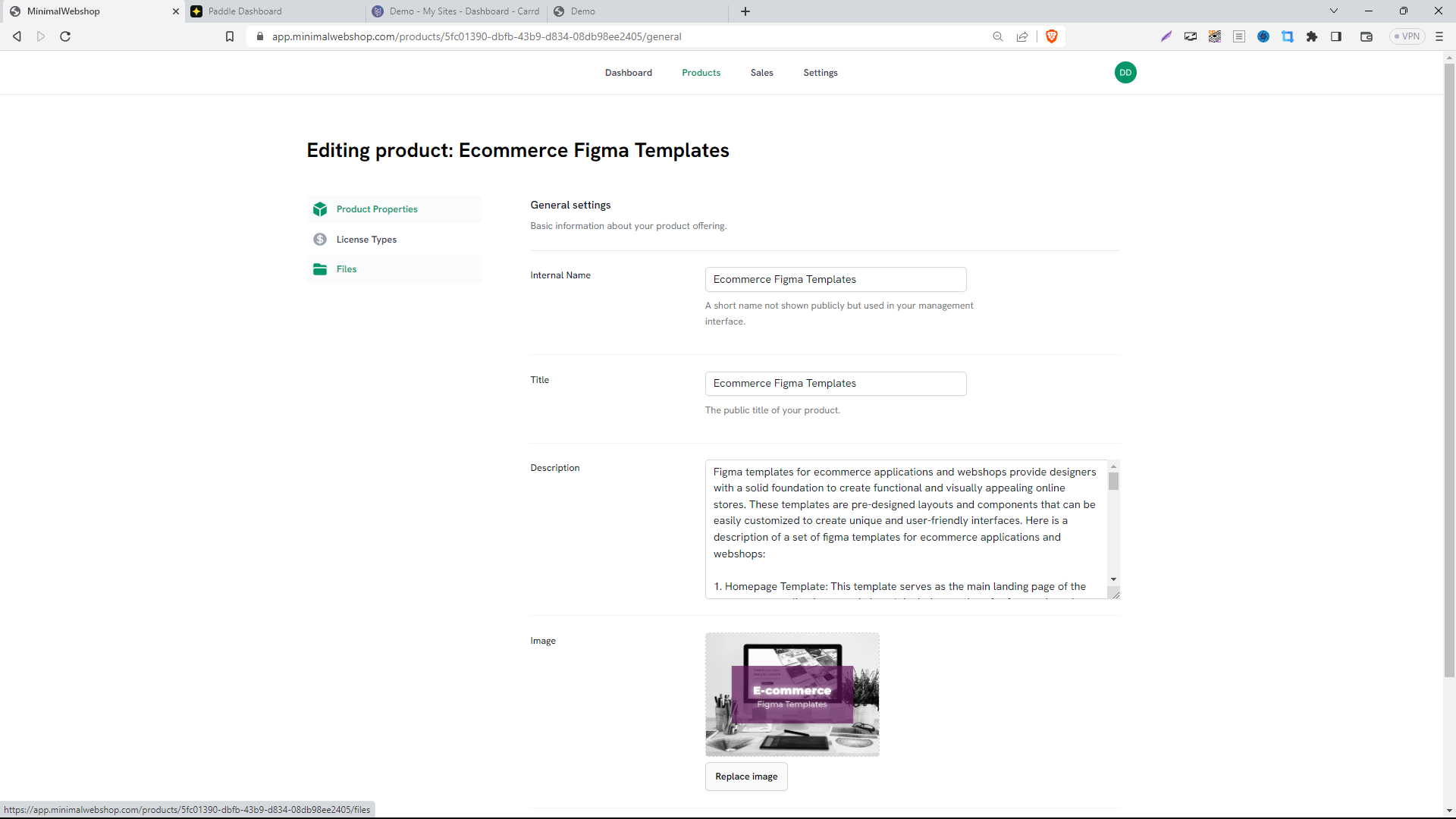Navigate back using browser back icon
This screenshot has width=1456, height=819.
click(17, 37)
